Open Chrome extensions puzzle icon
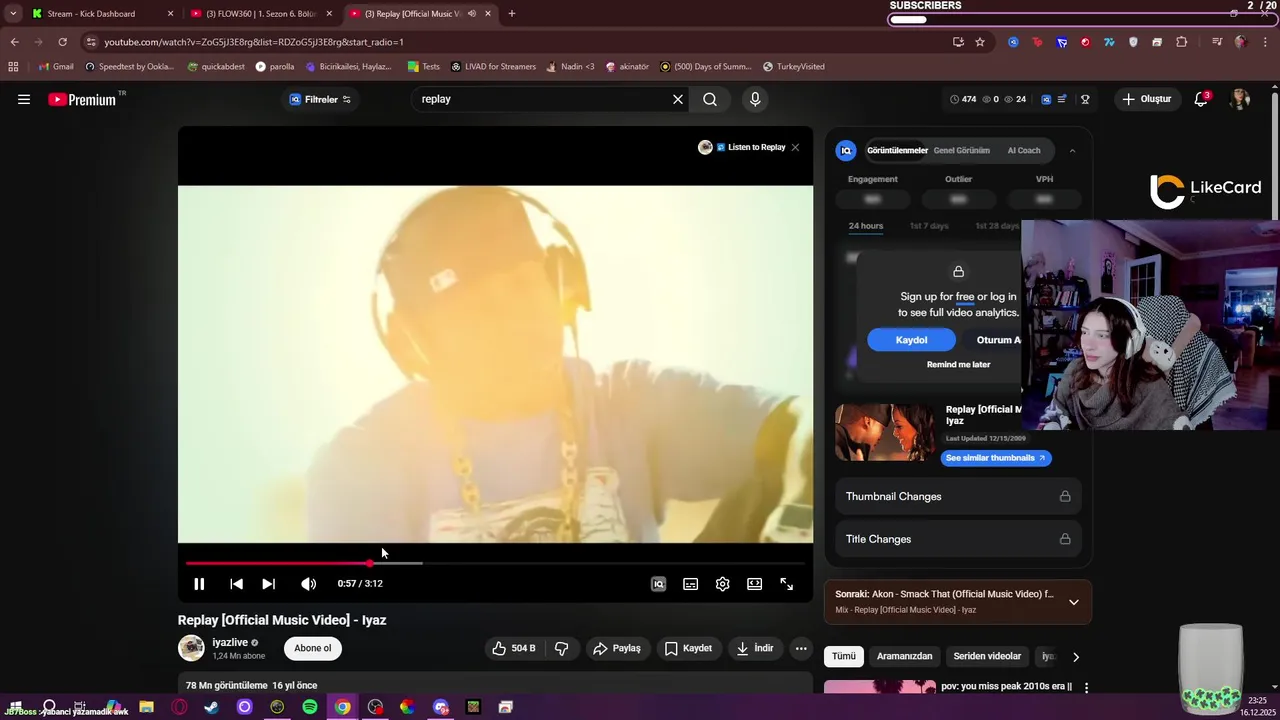Image resolution: width=1280 pixels, height=720 pixels. click(1182, 42)
